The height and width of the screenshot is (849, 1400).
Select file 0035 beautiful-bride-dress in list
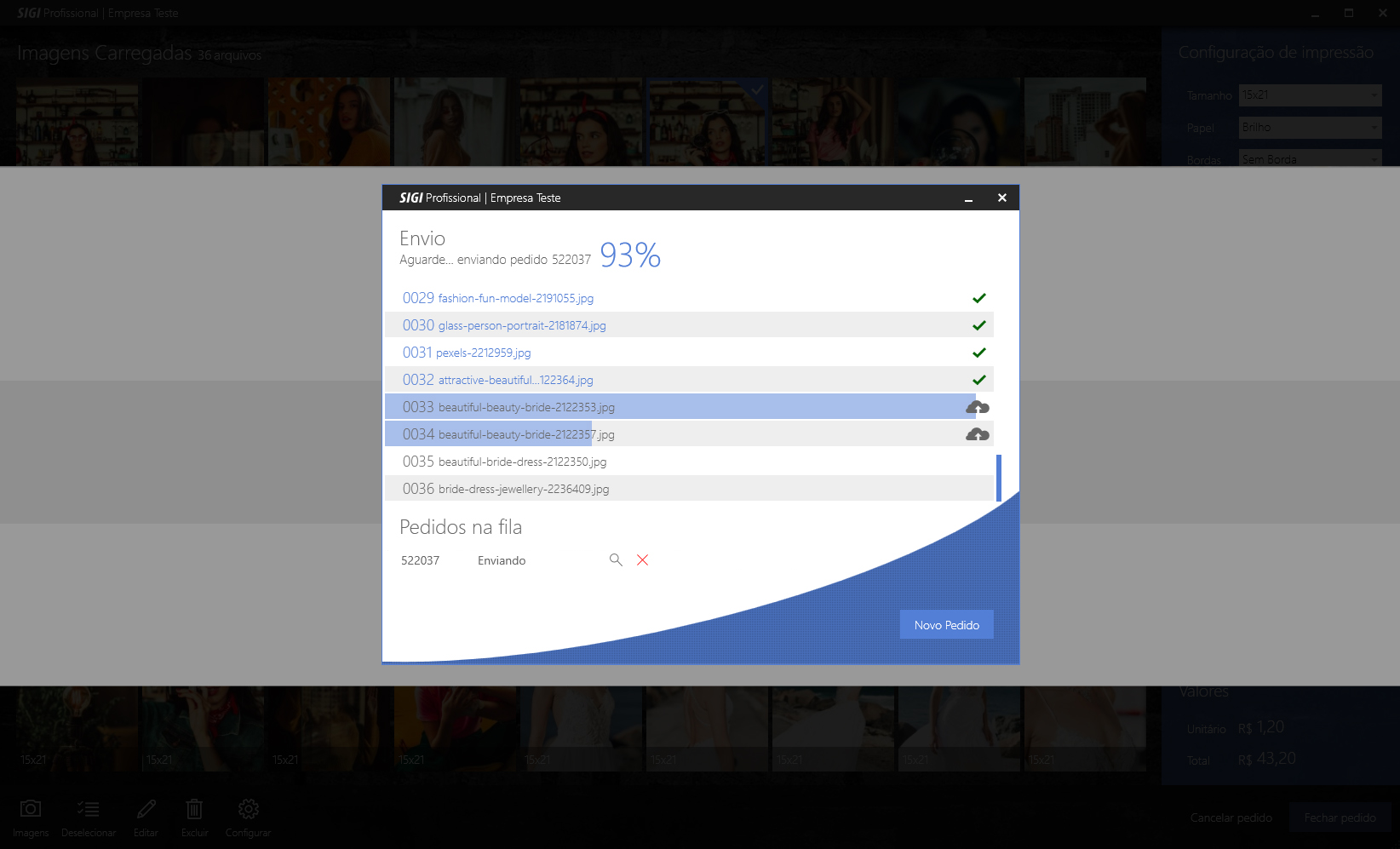point(521,462)
